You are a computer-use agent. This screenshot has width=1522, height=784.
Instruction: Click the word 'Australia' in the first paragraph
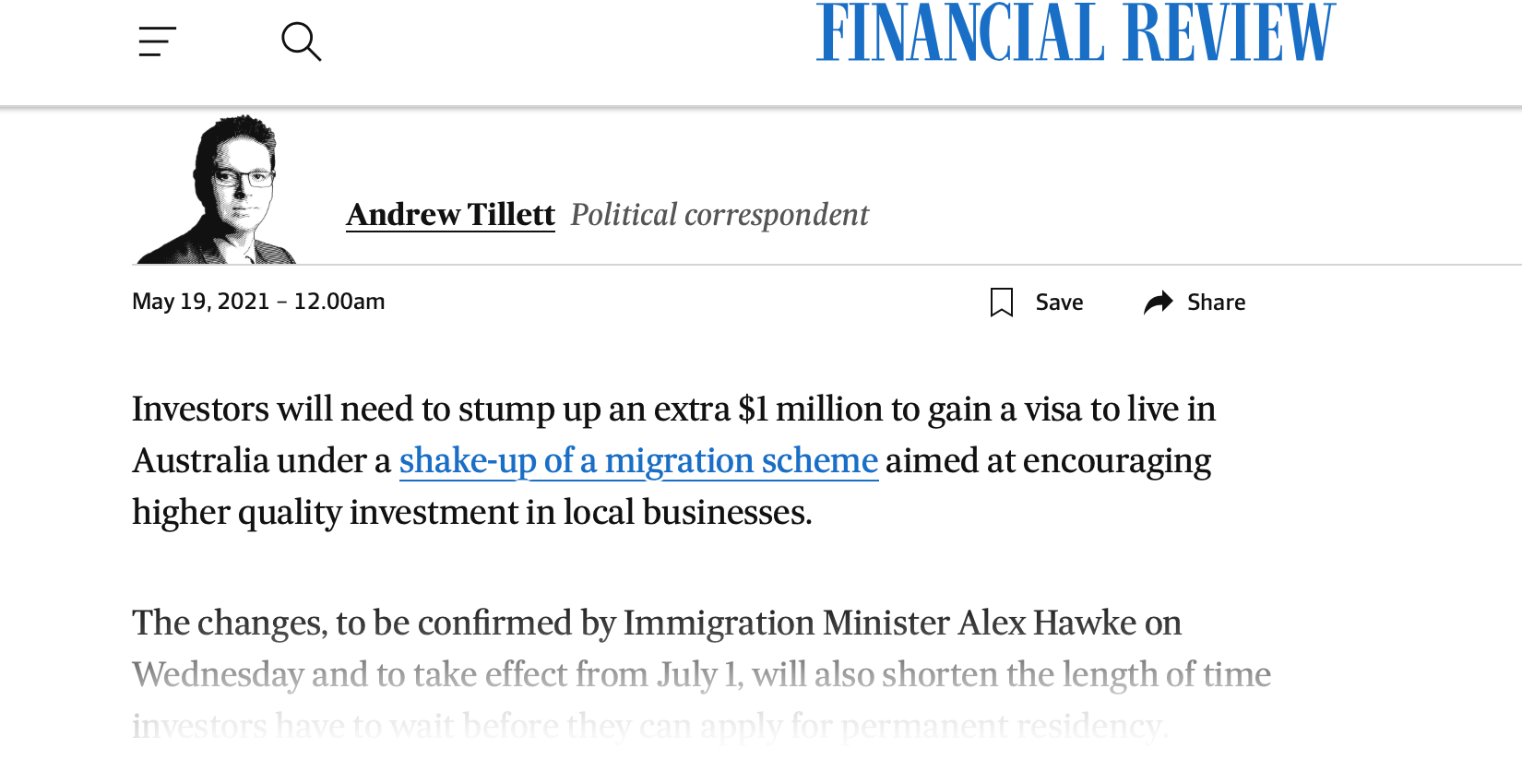200,460
